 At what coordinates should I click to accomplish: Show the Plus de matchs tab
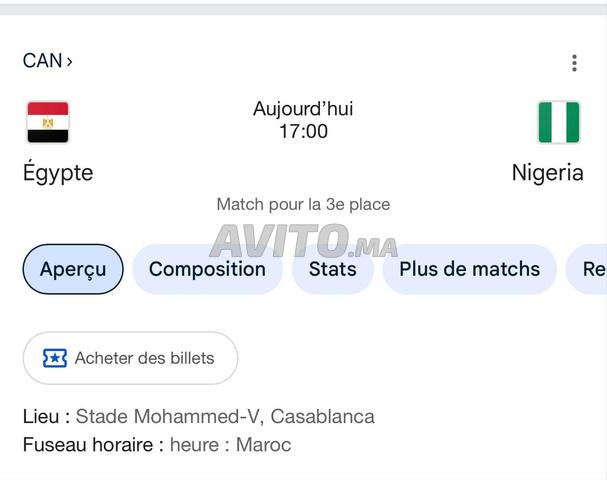pos(469,269)
